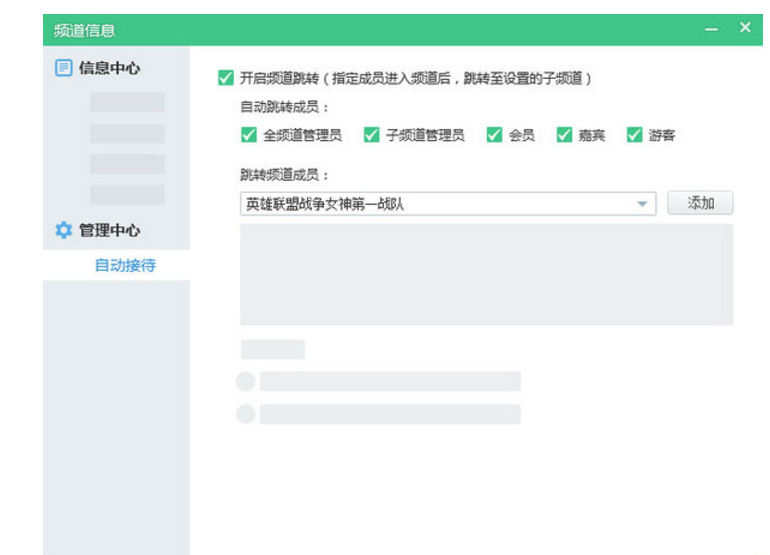Click the 英雄联盟战争女神第一战队 combo box text

(x=330, y=204)
